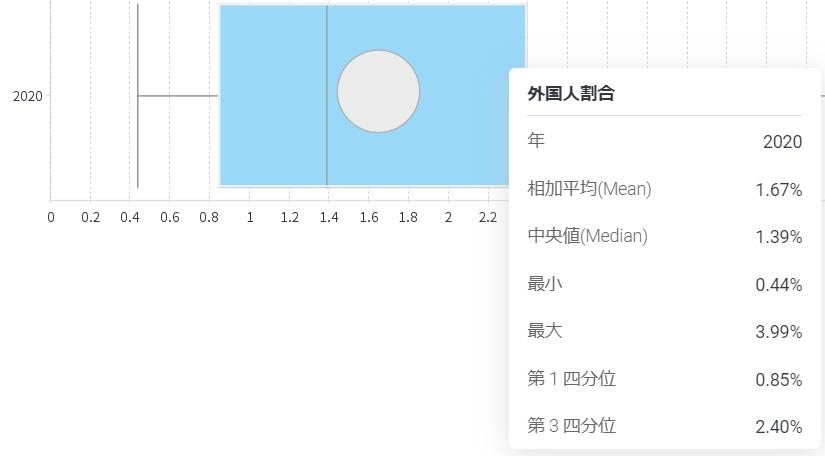The image size is (825, 459).
Task: Click the 第1四分位 label in tooltip
Action: [571, 378]
